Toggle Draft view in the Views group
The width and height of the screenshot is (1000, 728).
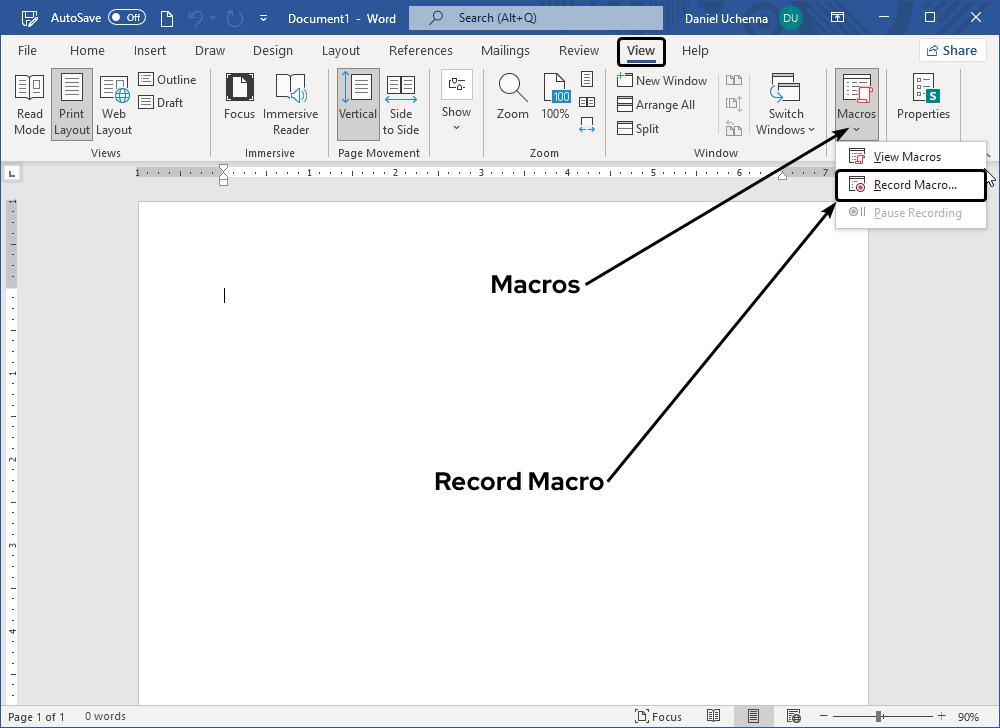click(x=159, y=102)
